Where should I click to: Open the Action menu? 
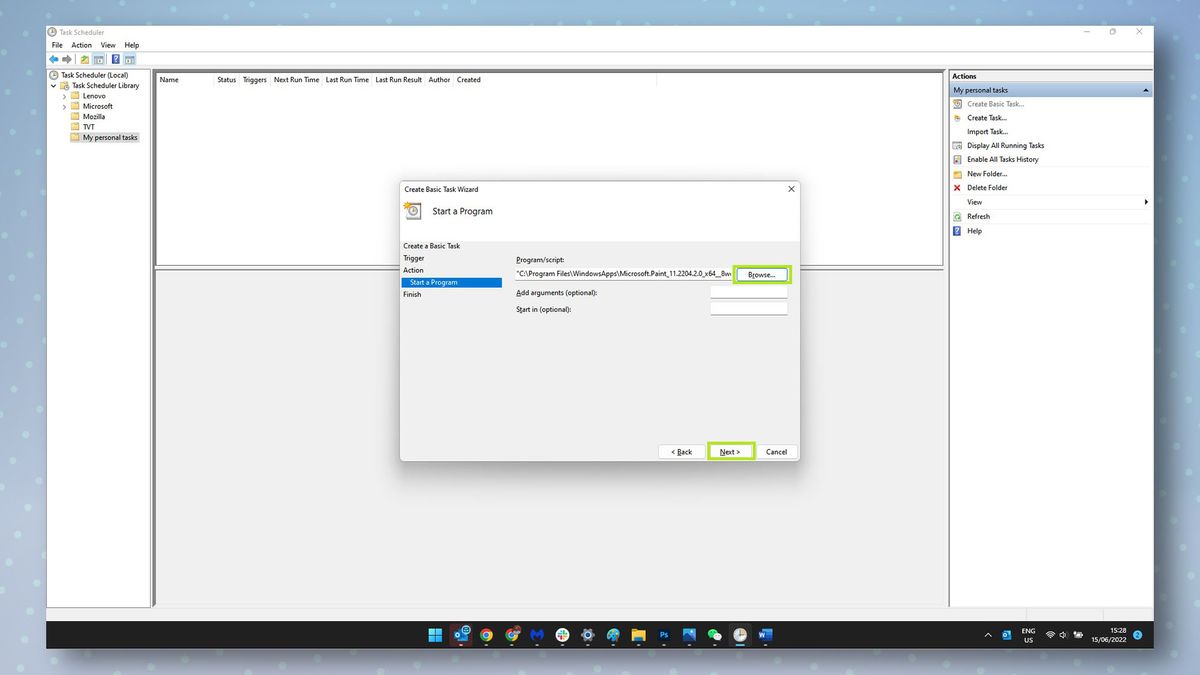tap(81, 44)
